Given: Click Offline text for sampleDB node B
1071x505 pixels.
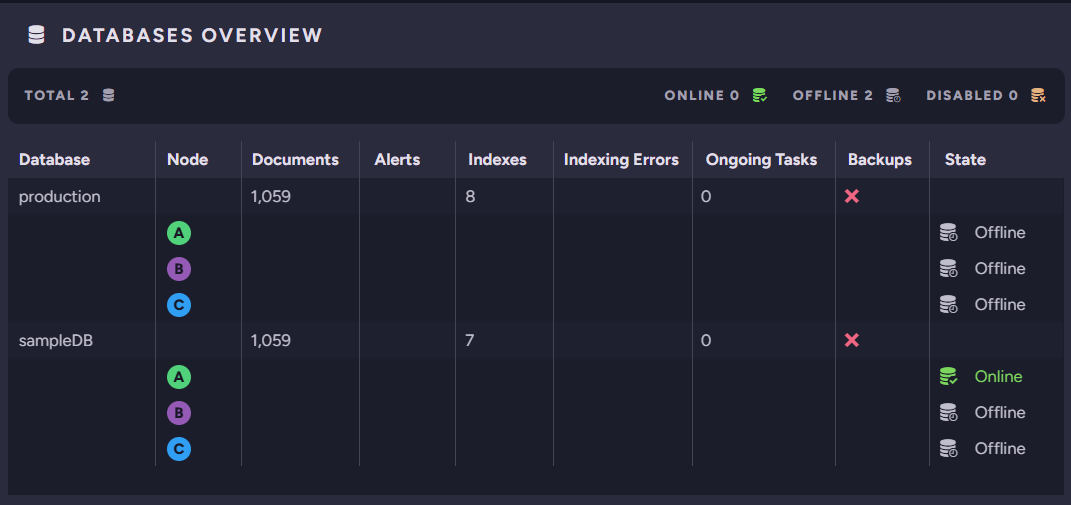Looking at the screenshot, I should [1000, 412].
